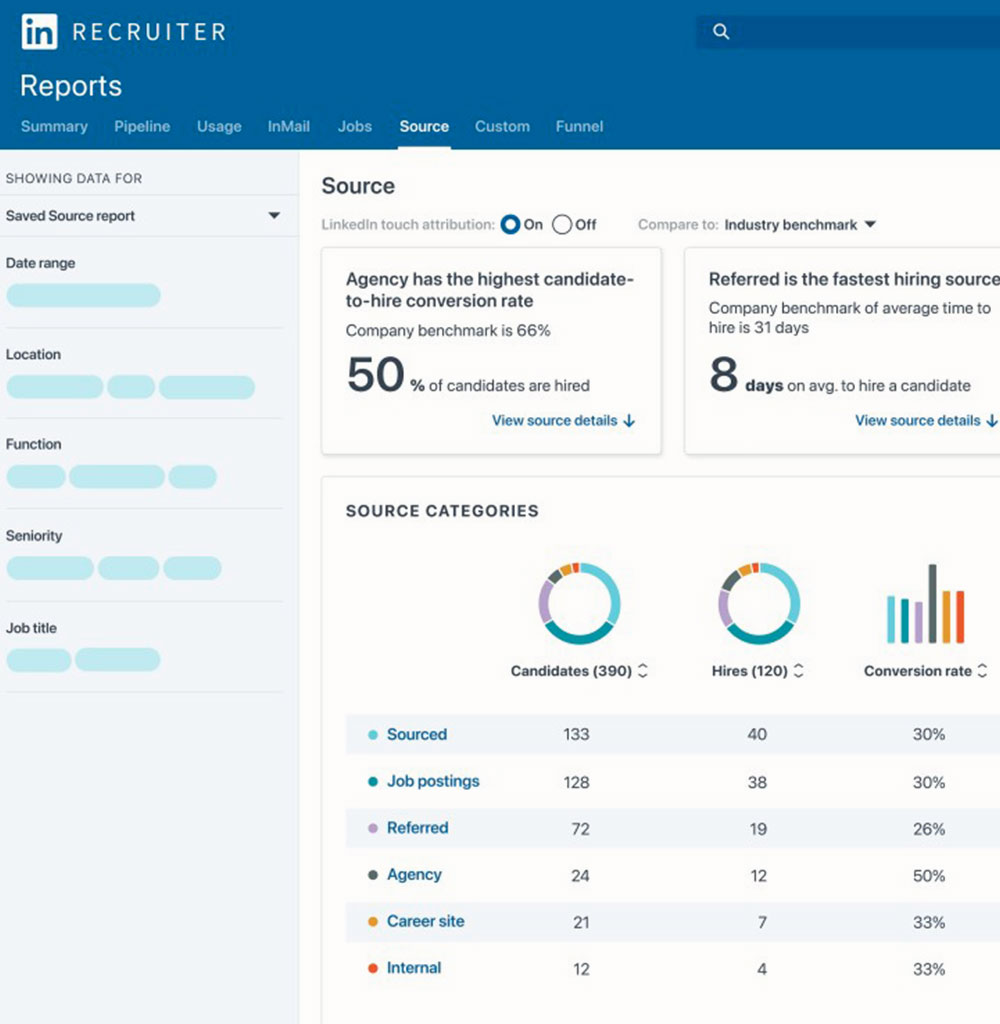View source details on Agency card
The image size is (1000, 1024).
tap(563, 421)
